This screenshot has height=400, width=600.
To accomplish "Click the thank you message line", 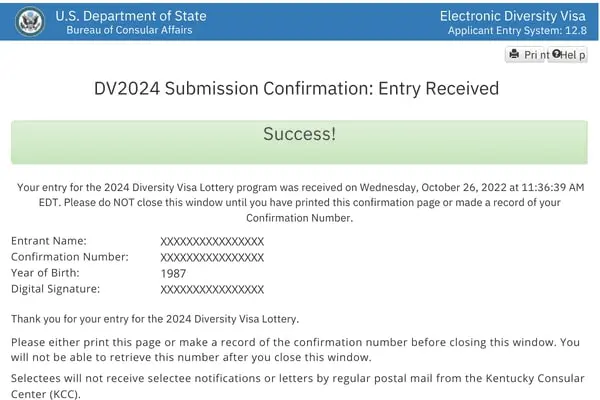I will 155,319.
